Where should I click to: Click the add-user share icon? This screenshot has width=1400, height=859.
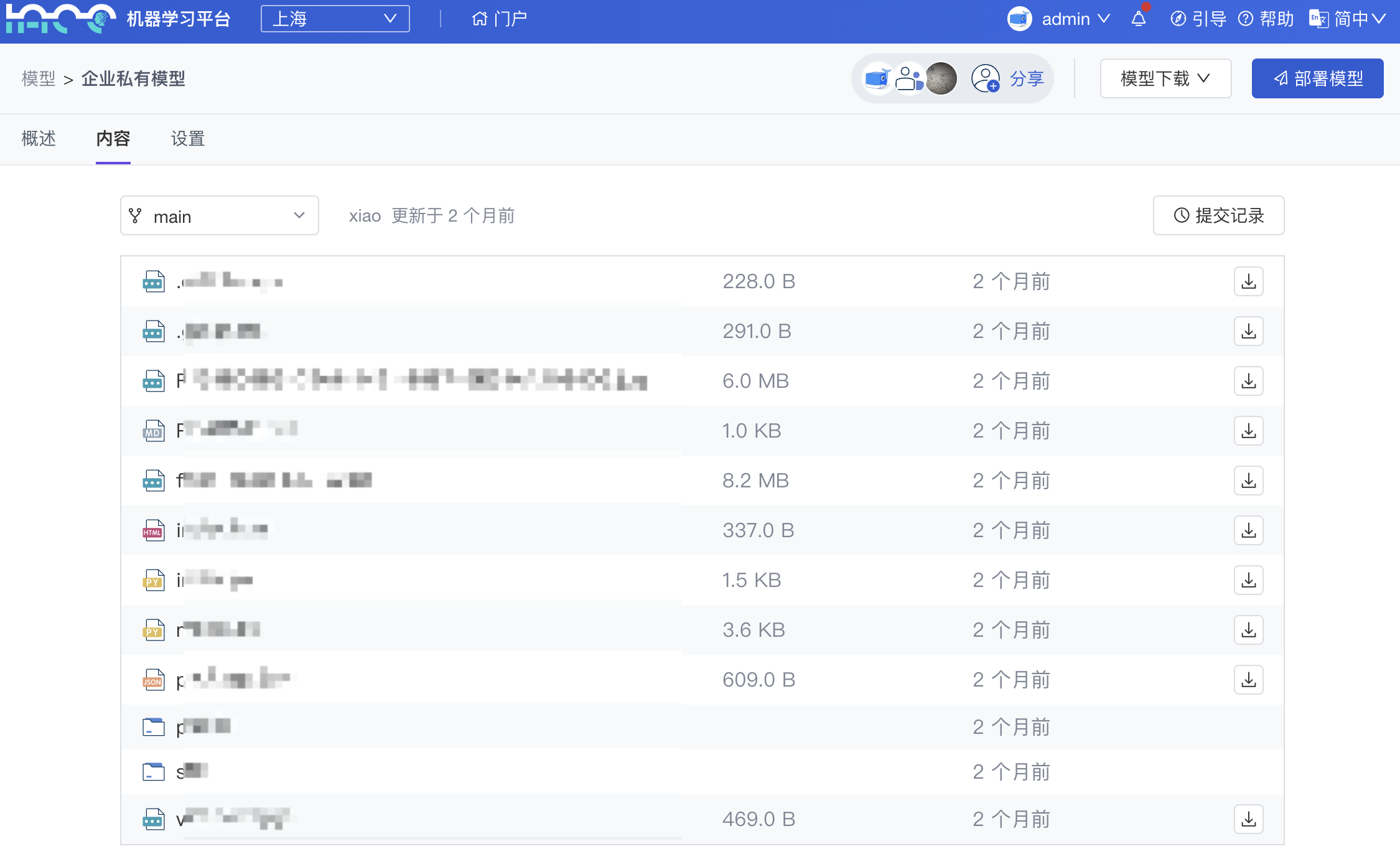(986, 78)
